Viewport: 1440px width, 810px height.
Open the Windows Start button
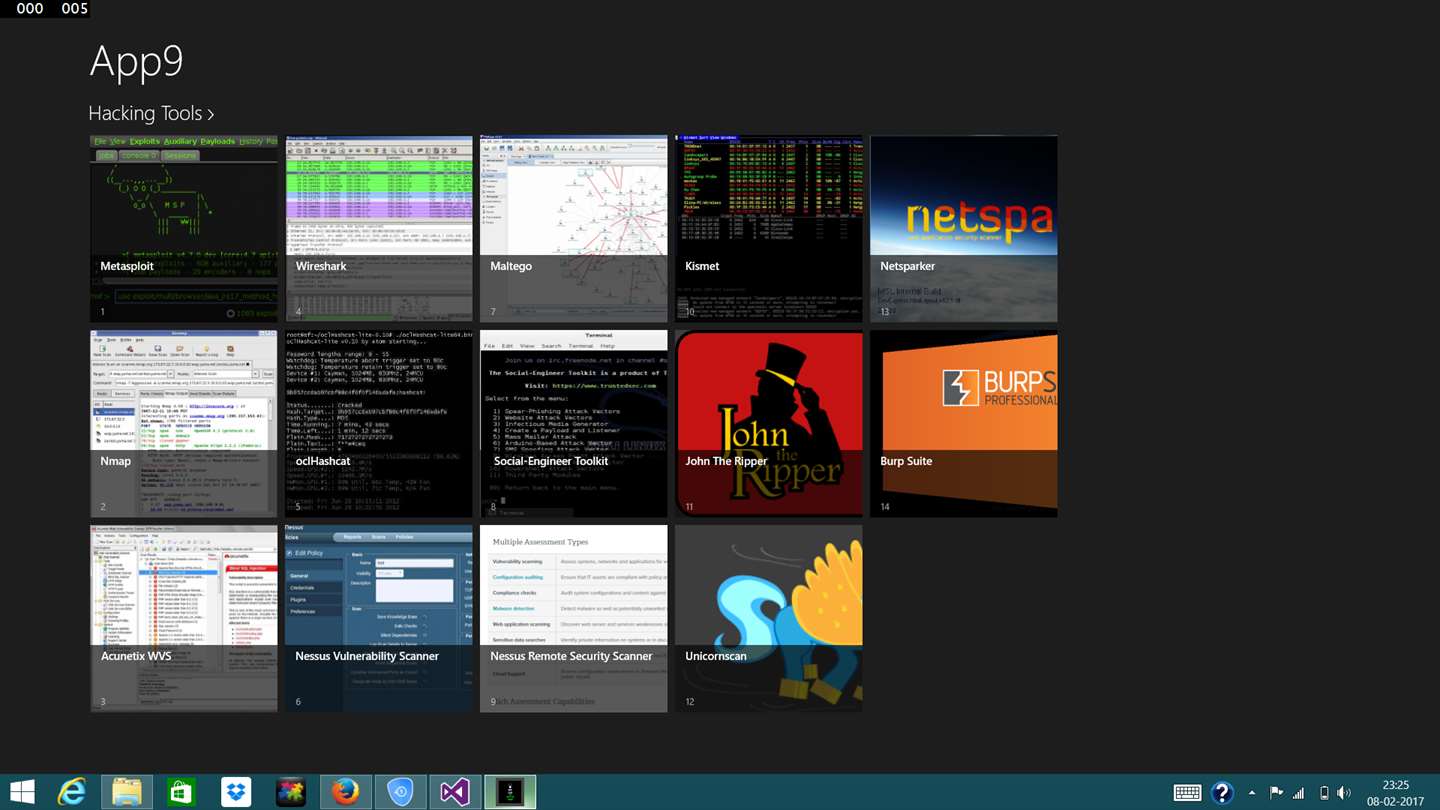coord(22,792)
